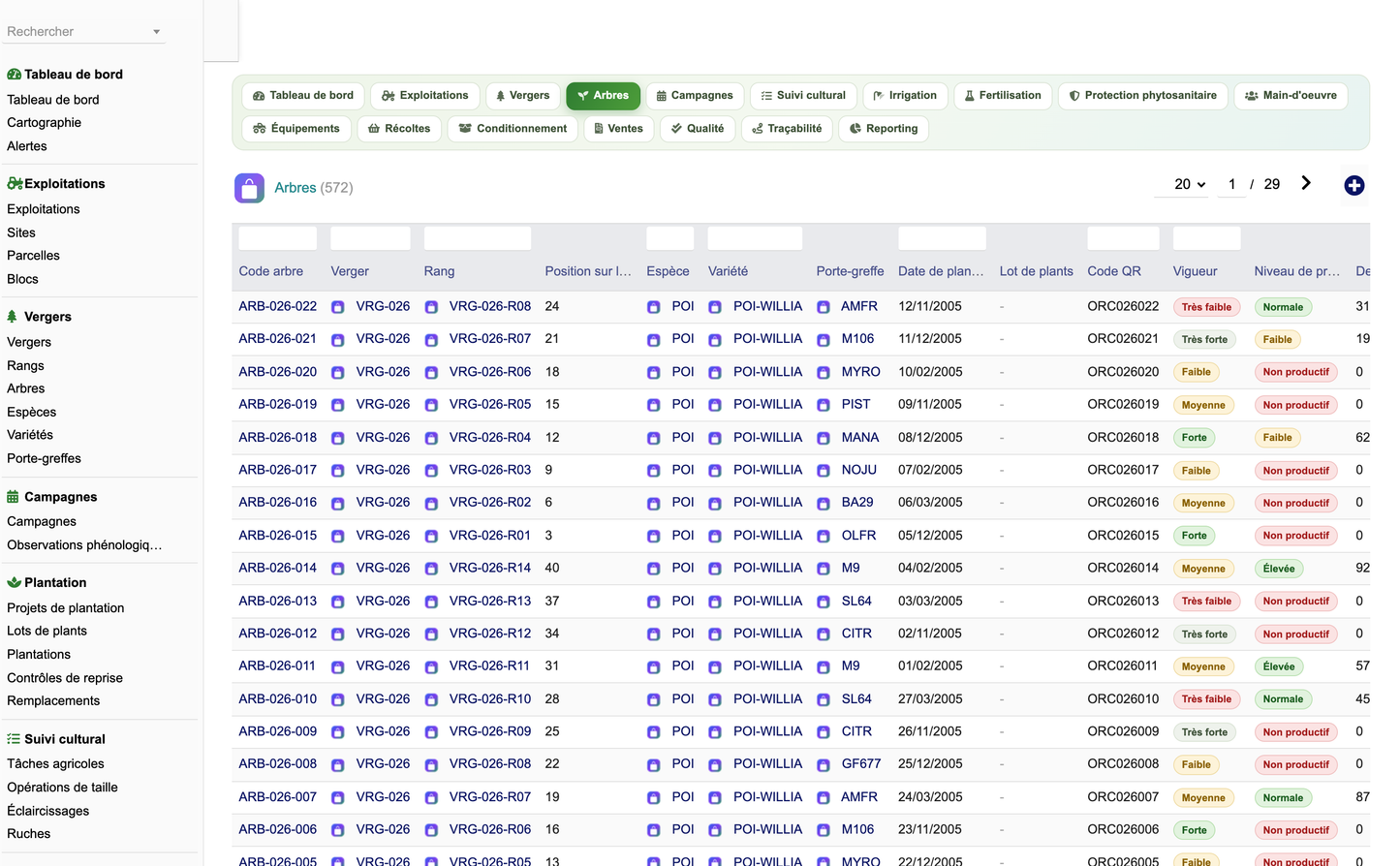Open the Traçabilité tab
1400x866 pixels.
[x=787, y=129]
